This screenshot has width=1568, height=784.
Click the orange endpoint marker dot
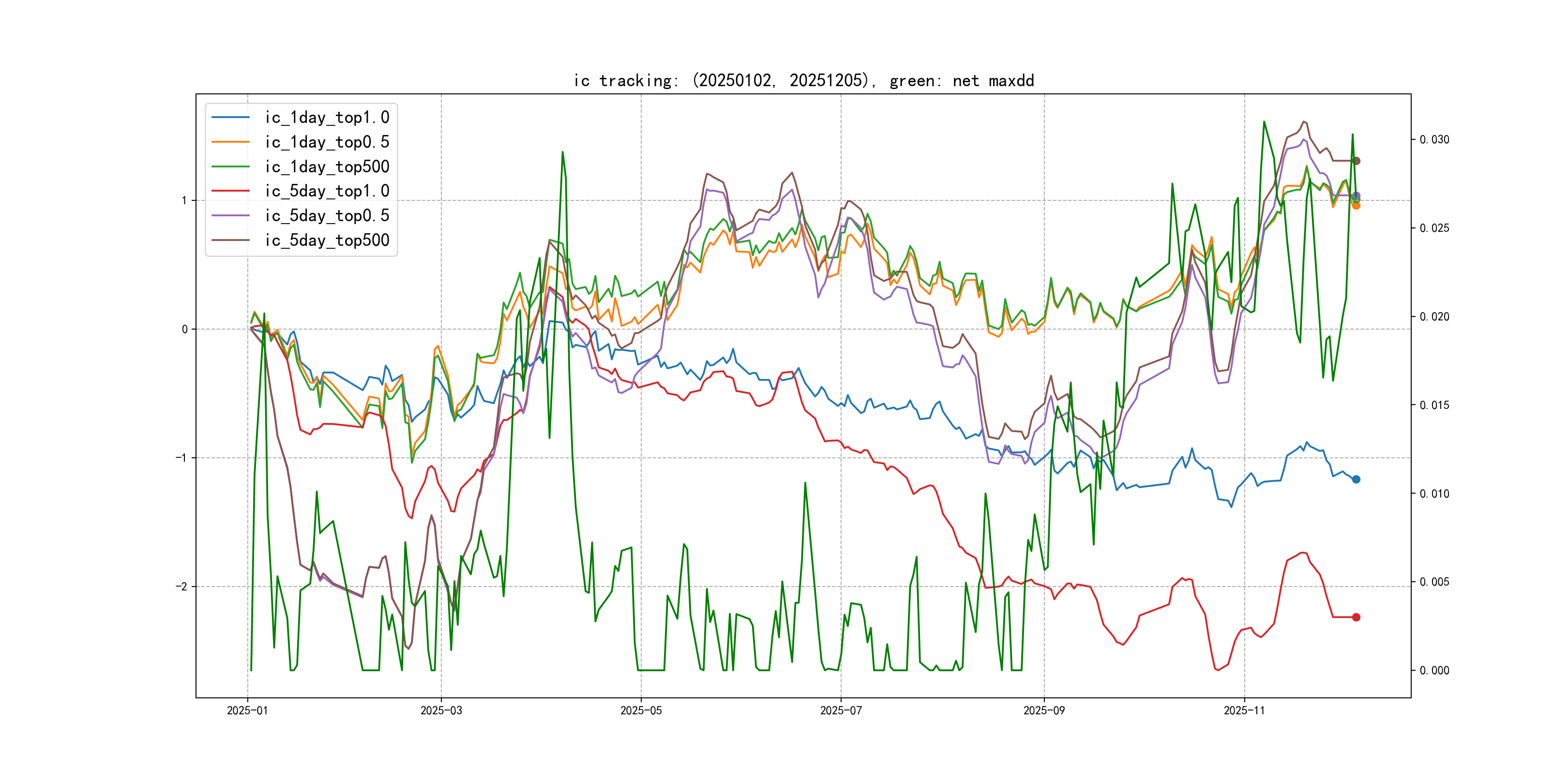[1356, 206]
